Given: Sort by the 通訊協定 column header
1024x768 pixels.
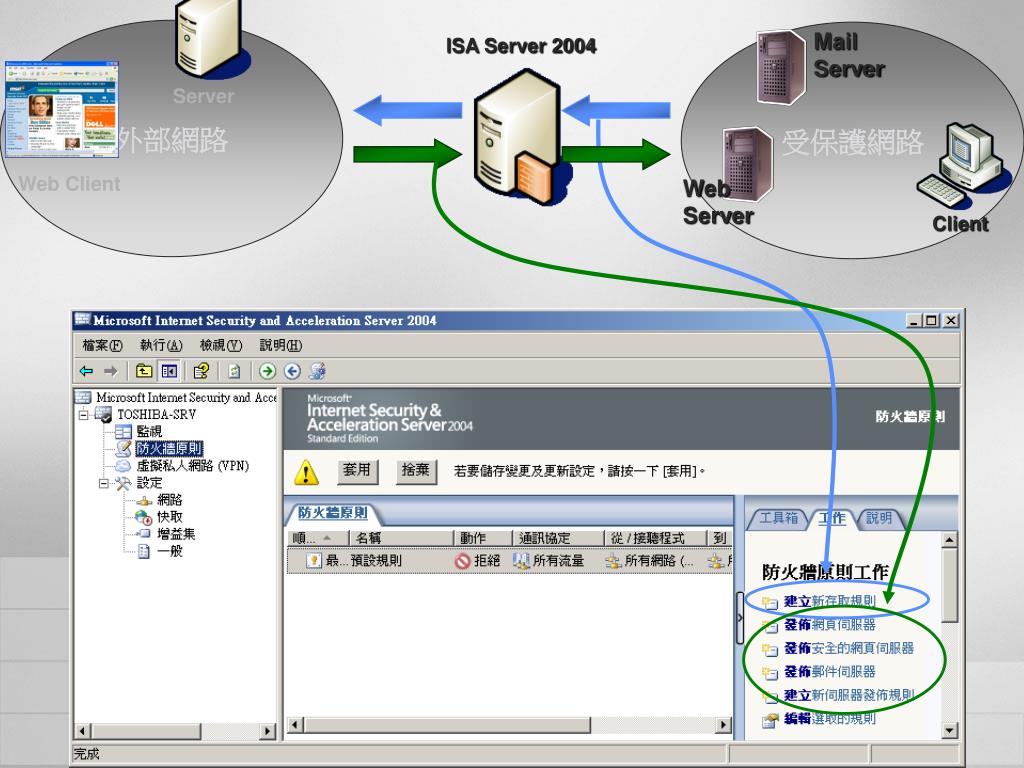Looking at the screenshot, I should click(558, 538).
